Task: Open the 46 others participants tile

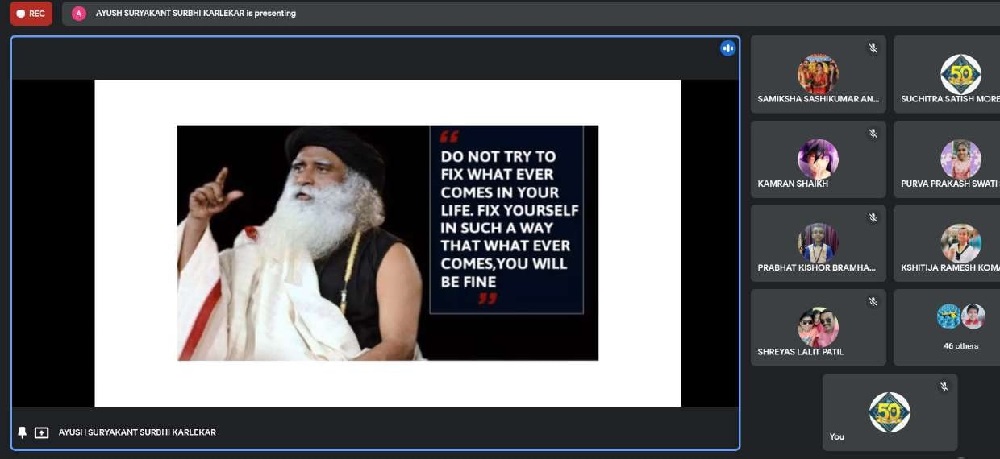Action: point(960,327)
